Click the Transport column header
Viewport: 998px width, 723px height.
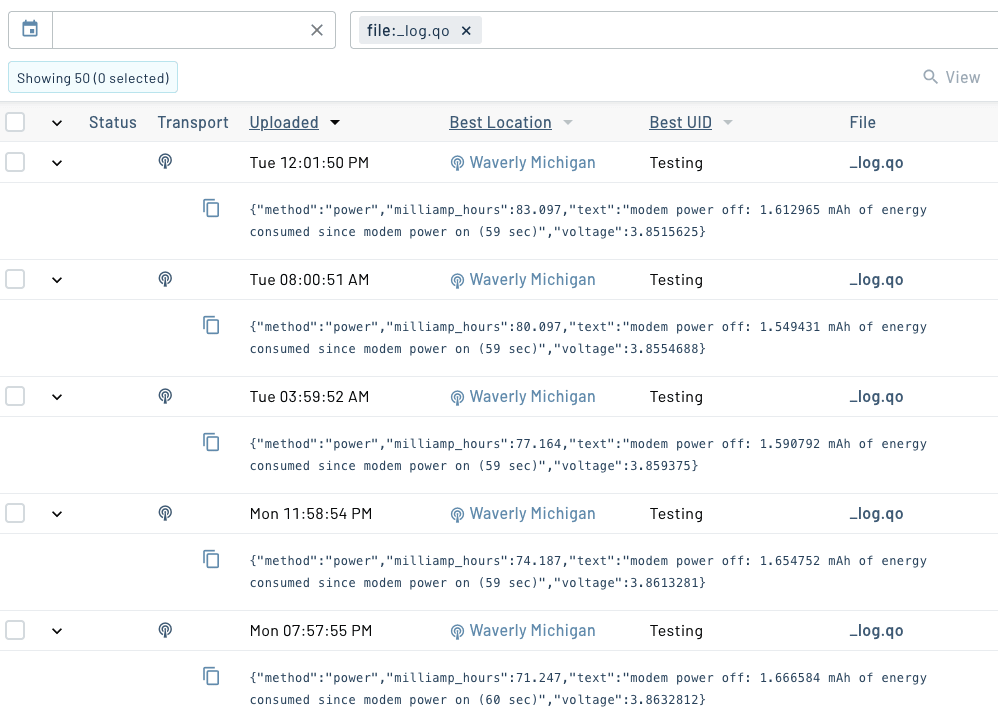(x=193, y=122)
